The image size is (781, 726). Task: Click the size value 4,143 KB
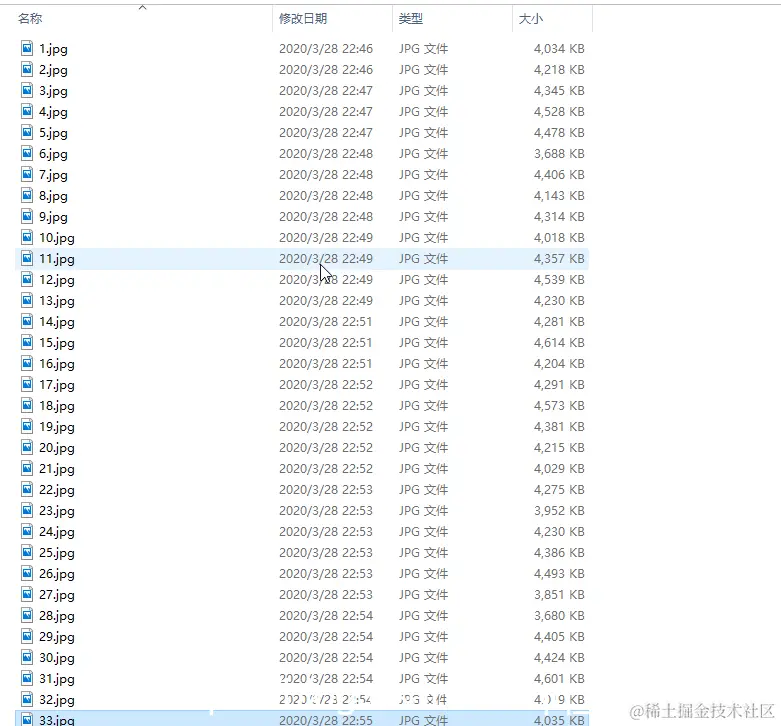[559, 196]
